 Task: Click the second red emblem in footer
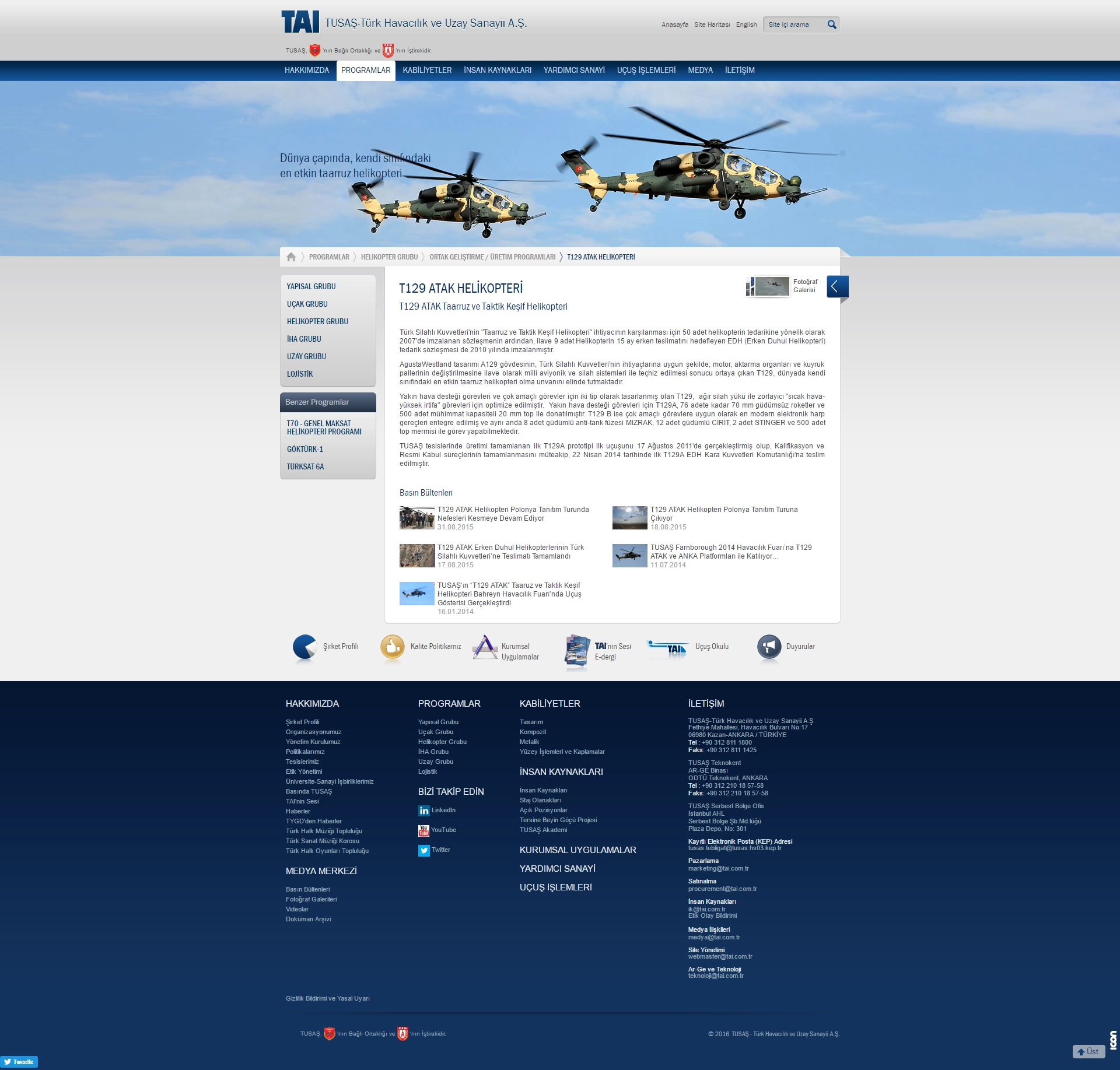(402, 1033)
